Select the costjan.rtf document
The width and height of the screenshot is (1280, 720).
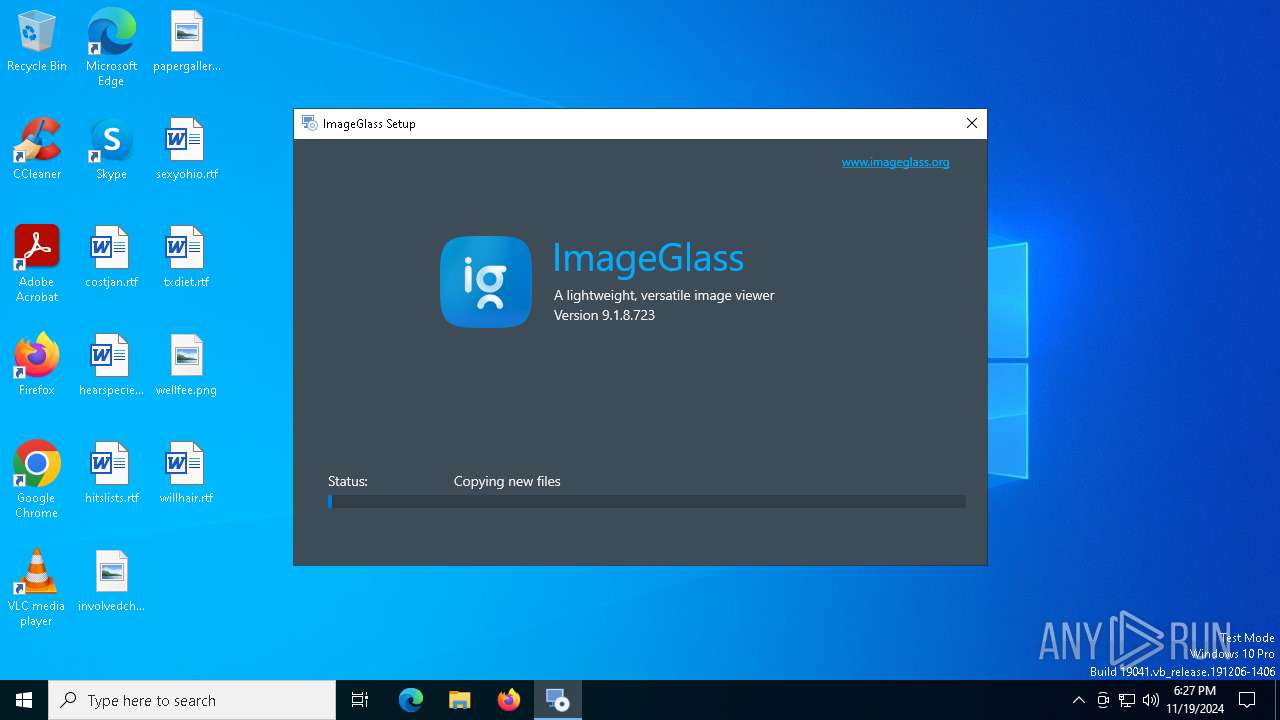point(111,258)
